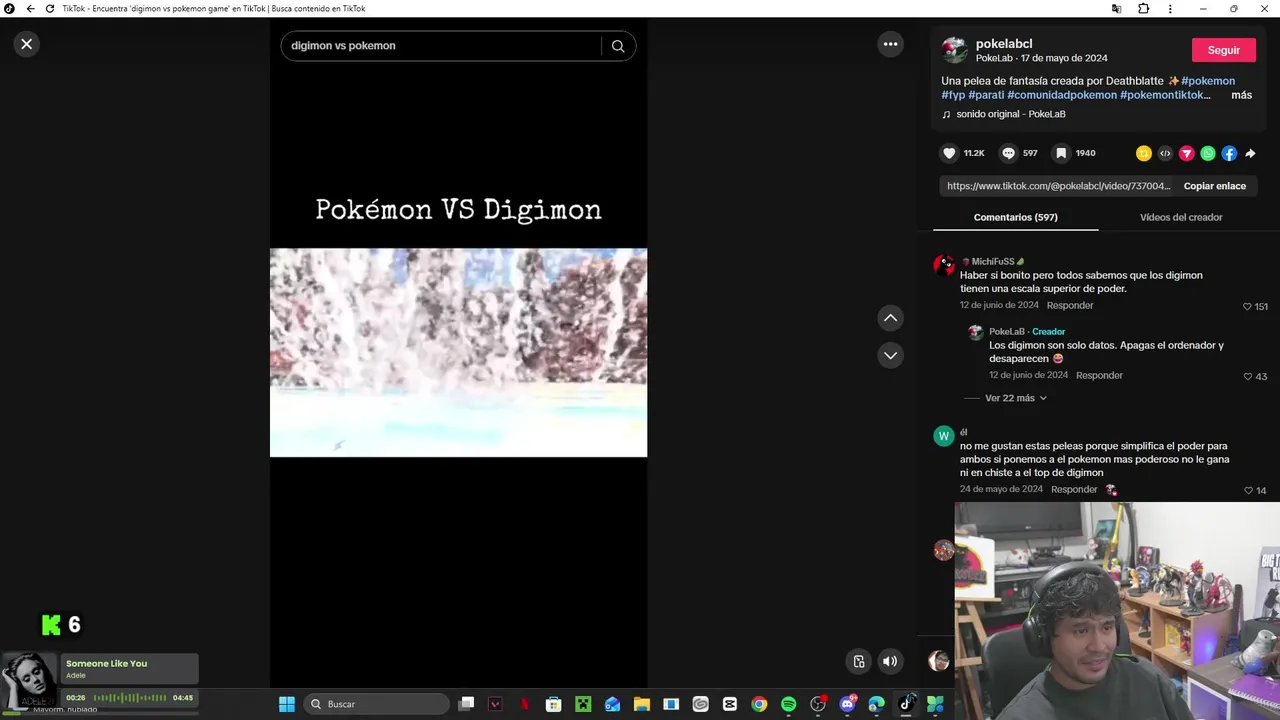This screenshot has height=720, width=1280.
Task: Click the miniplayer icon beside the speaker
Action: tap(858, 661)
